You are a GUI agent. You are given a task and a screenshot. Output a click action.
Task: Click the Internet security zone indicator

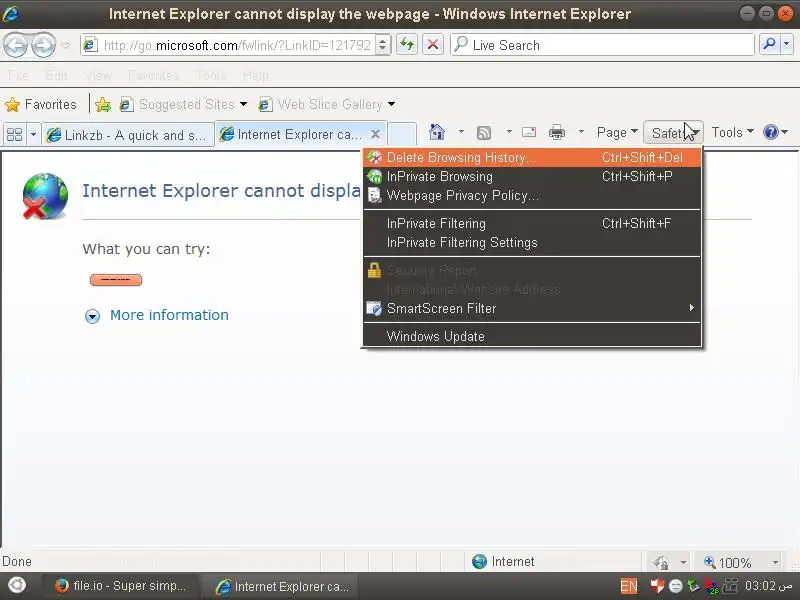(503, 562)
